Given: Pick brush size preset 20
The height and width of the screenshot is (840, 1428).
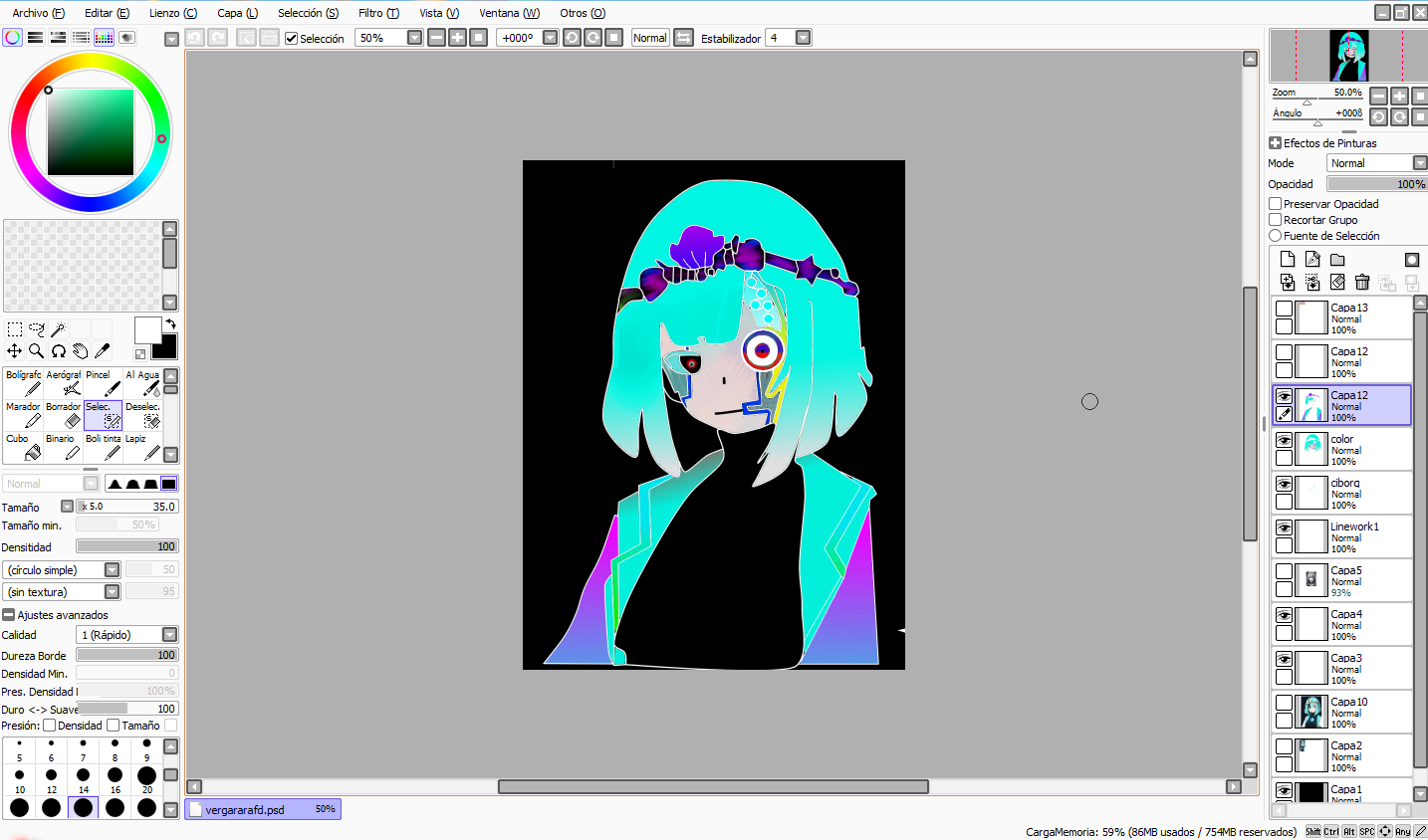Looking at the screenshot, I should (x=146, y=777).
